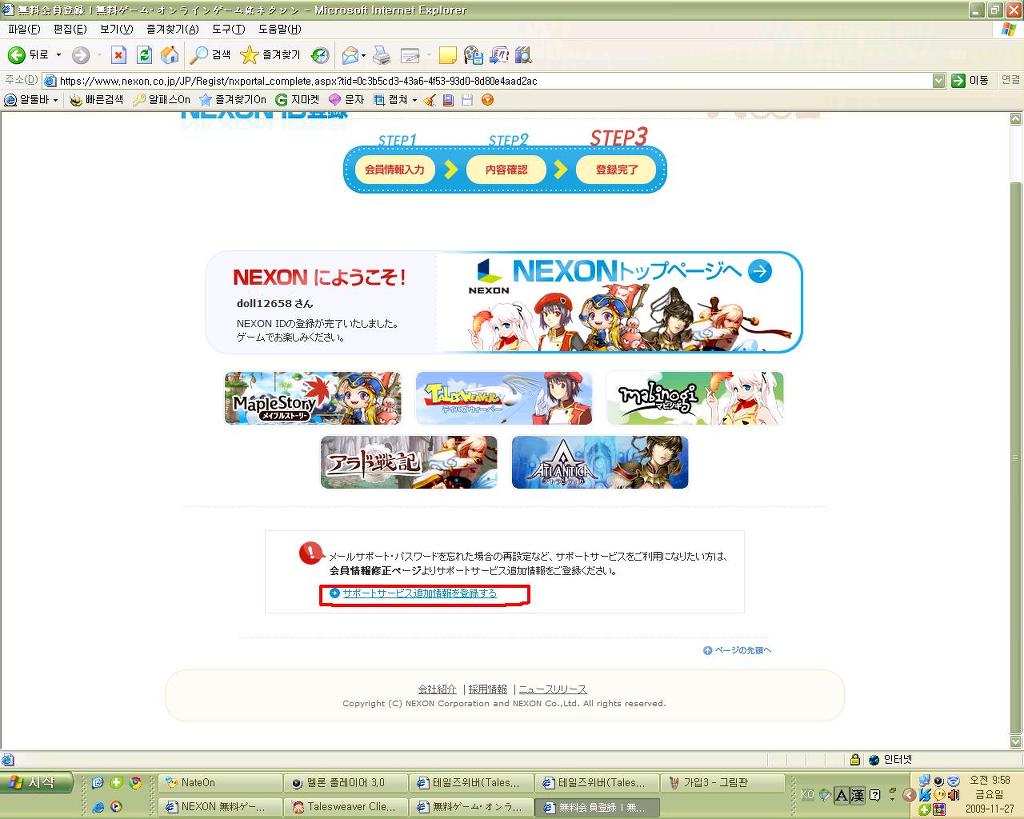
Task: Click the 빠른검색 quick search button
Action: pyautogui.click(x=97, y=100)
